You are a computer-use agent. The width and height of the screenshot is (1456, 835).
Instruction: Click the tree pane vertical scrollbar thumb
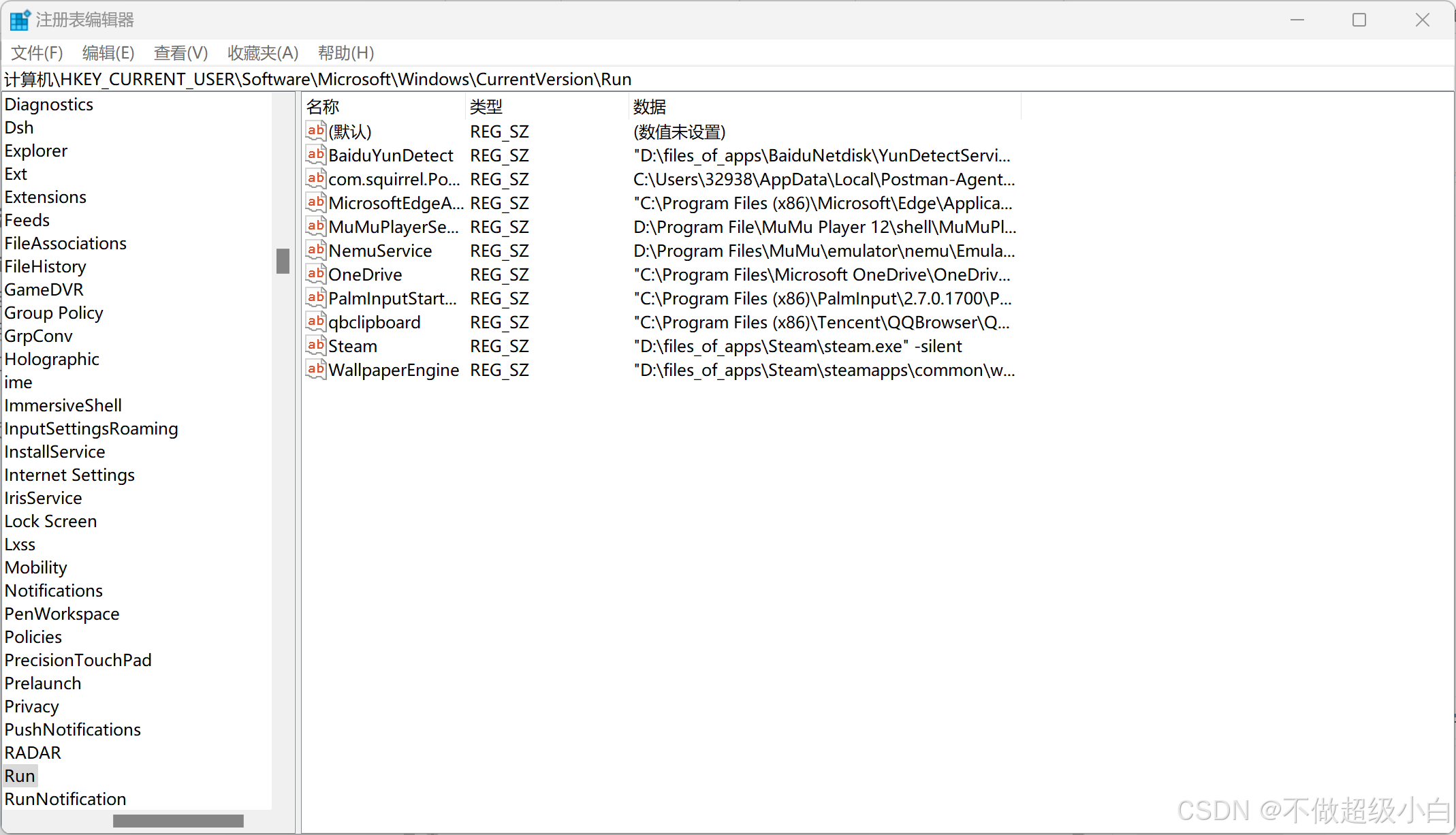click(x=283, y=261)
